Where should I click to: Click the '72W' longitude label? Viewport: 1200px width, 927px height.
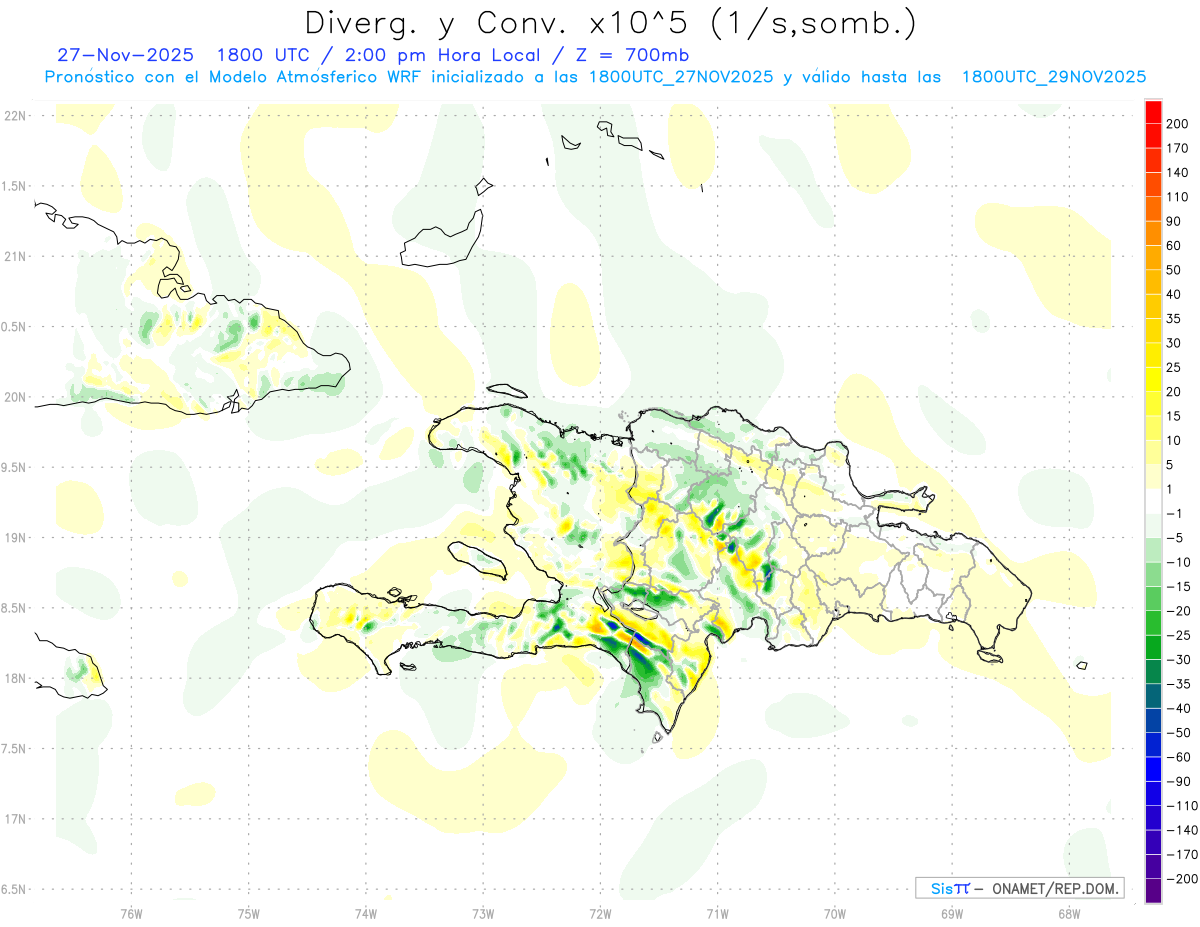coord(600,913)
